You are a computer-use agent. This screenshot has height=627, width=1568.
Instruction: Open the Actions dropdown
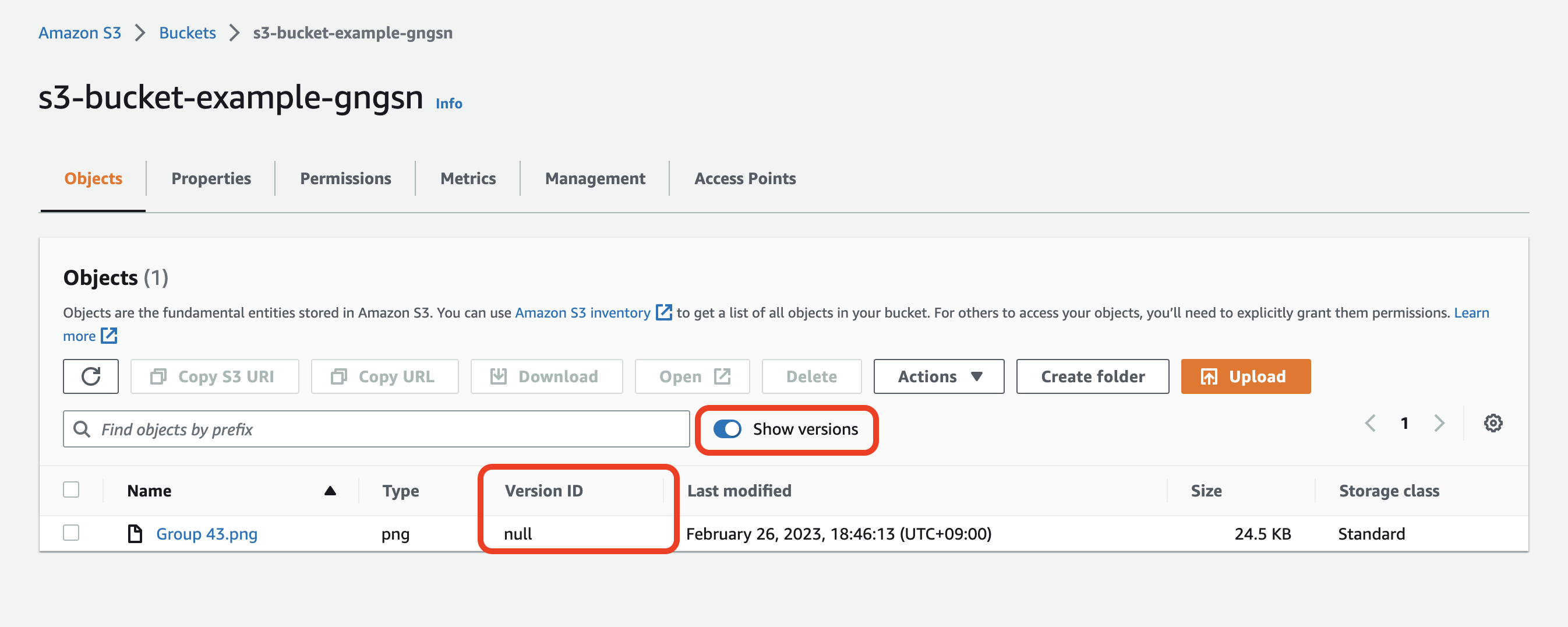click(x=938, y=376)
